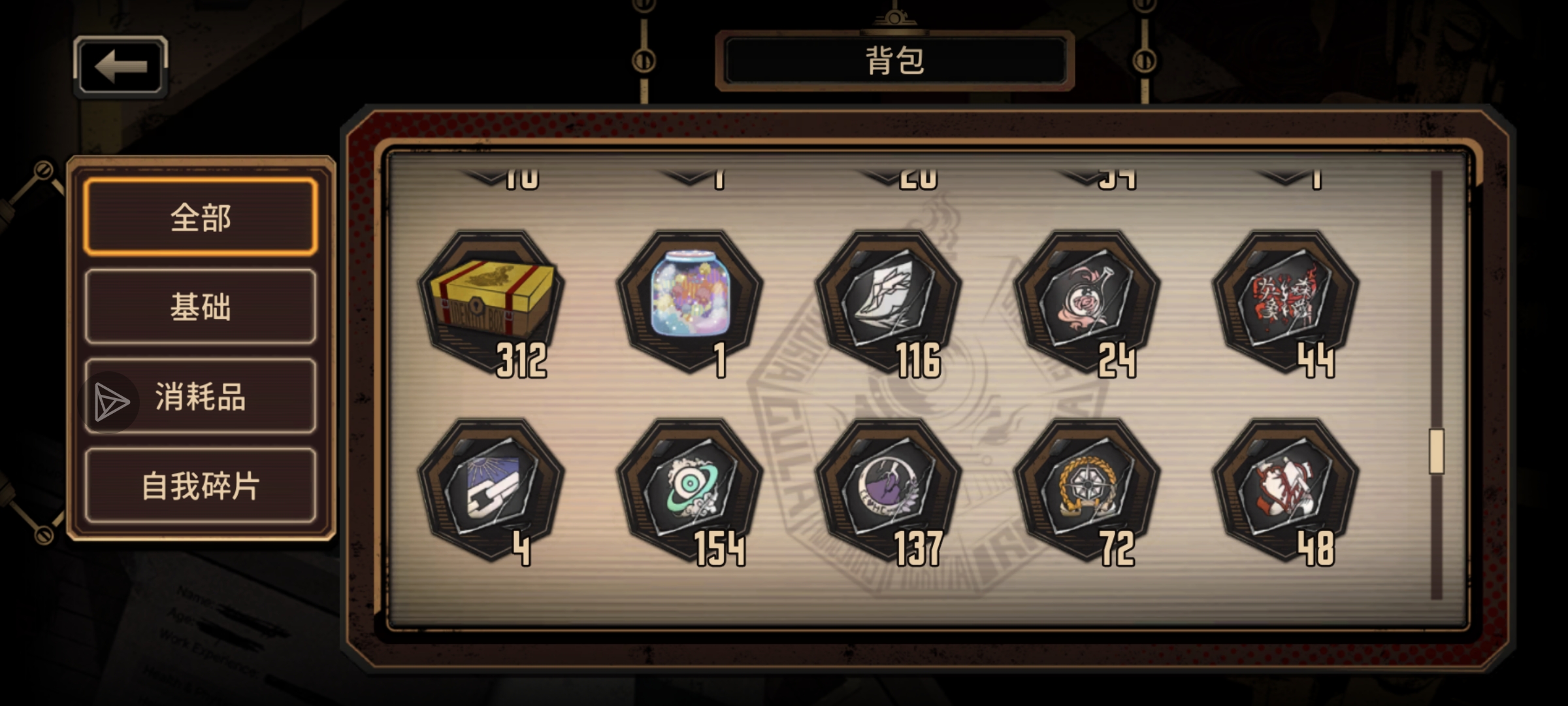This screenshot has width=1568, height=706.
Task: Click the scrollbar track above the handle
Action: 1436,299
